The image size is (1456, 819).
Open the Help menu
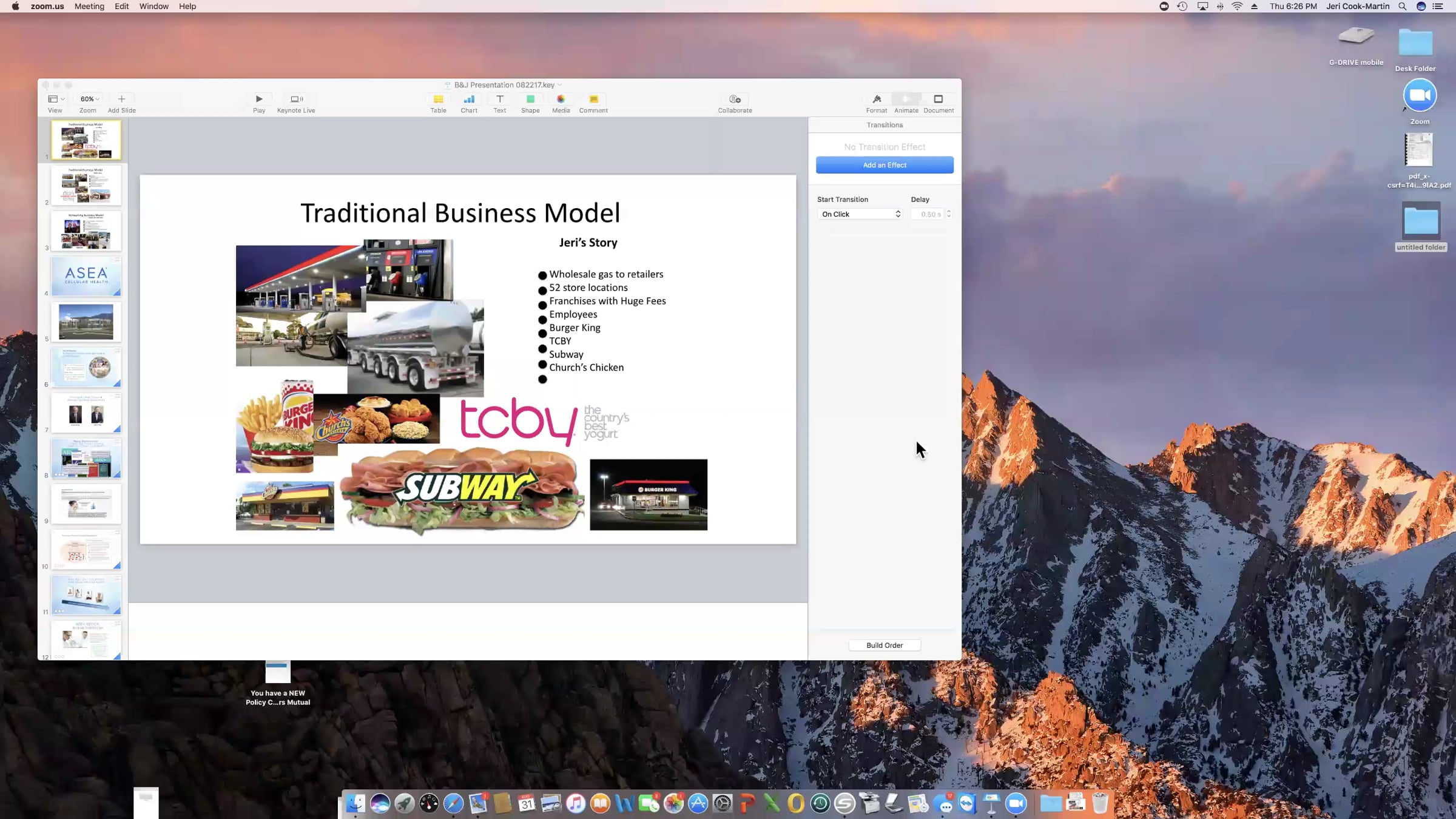coord(187,6)
